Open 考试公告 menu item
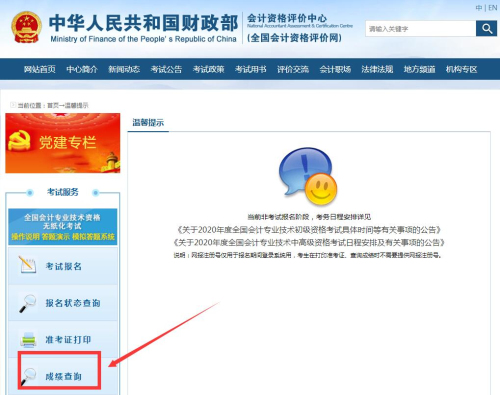Viewport: 500px width, 395px height. (x=166, y=69)
